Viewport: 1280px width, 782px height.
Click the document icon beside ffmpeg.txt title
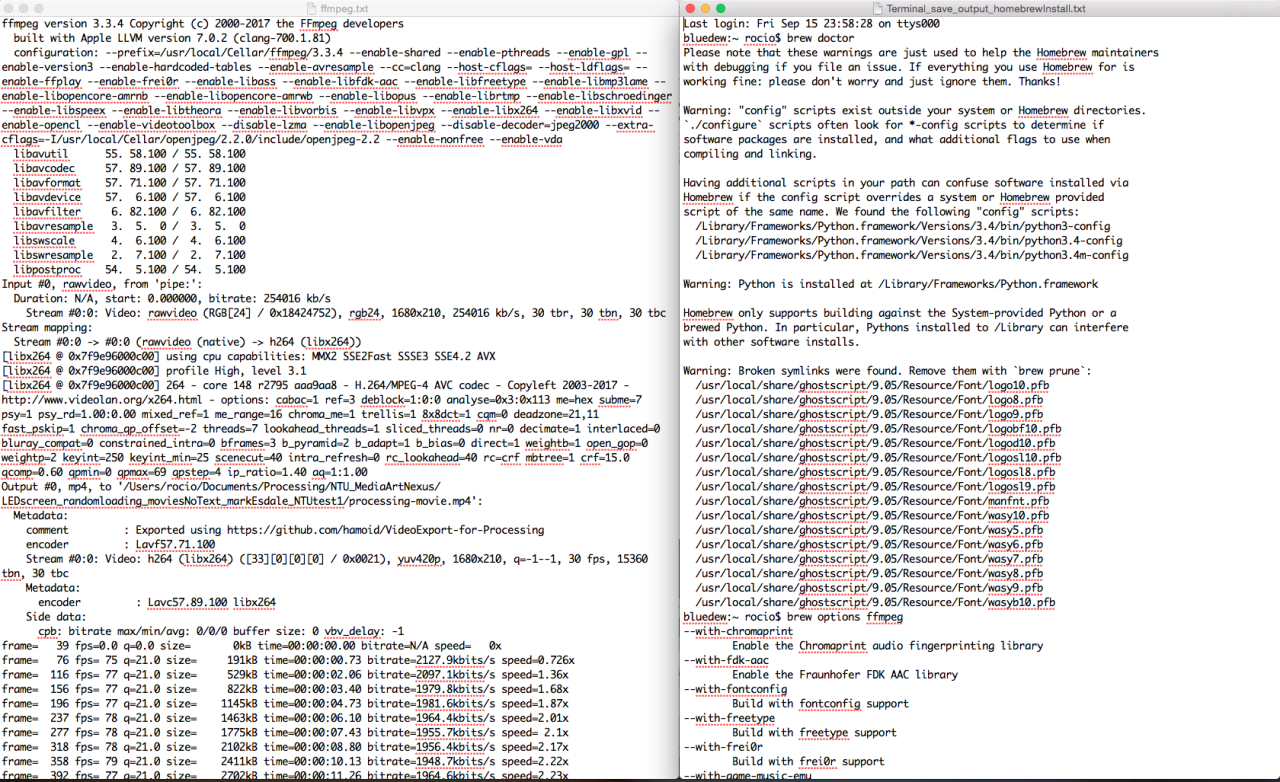coord(312,8)
